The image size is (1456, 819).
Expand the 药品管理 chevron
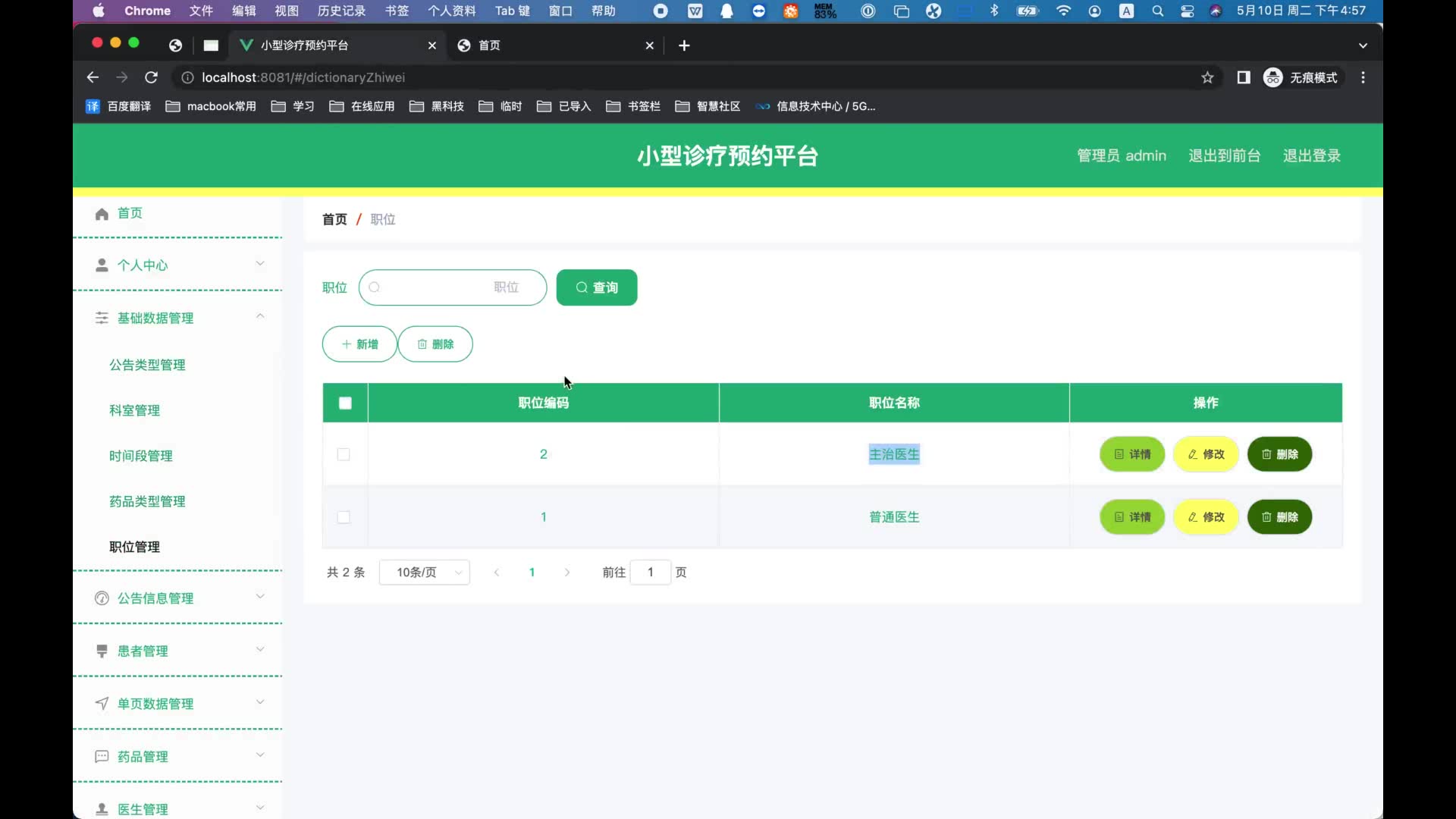click(x=260, y=755)
